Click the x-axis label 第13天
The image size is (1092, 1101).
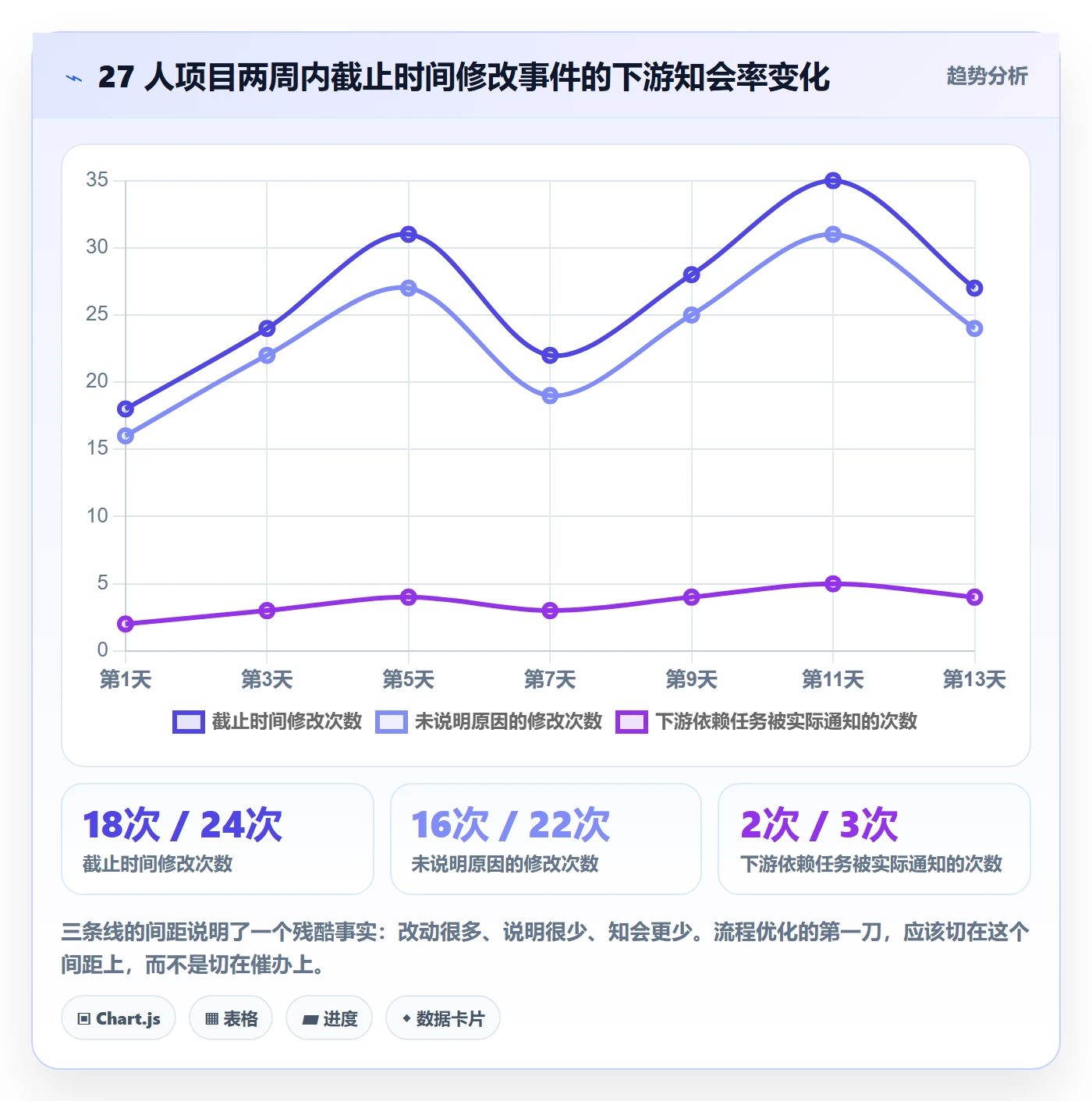click(974, 679)
